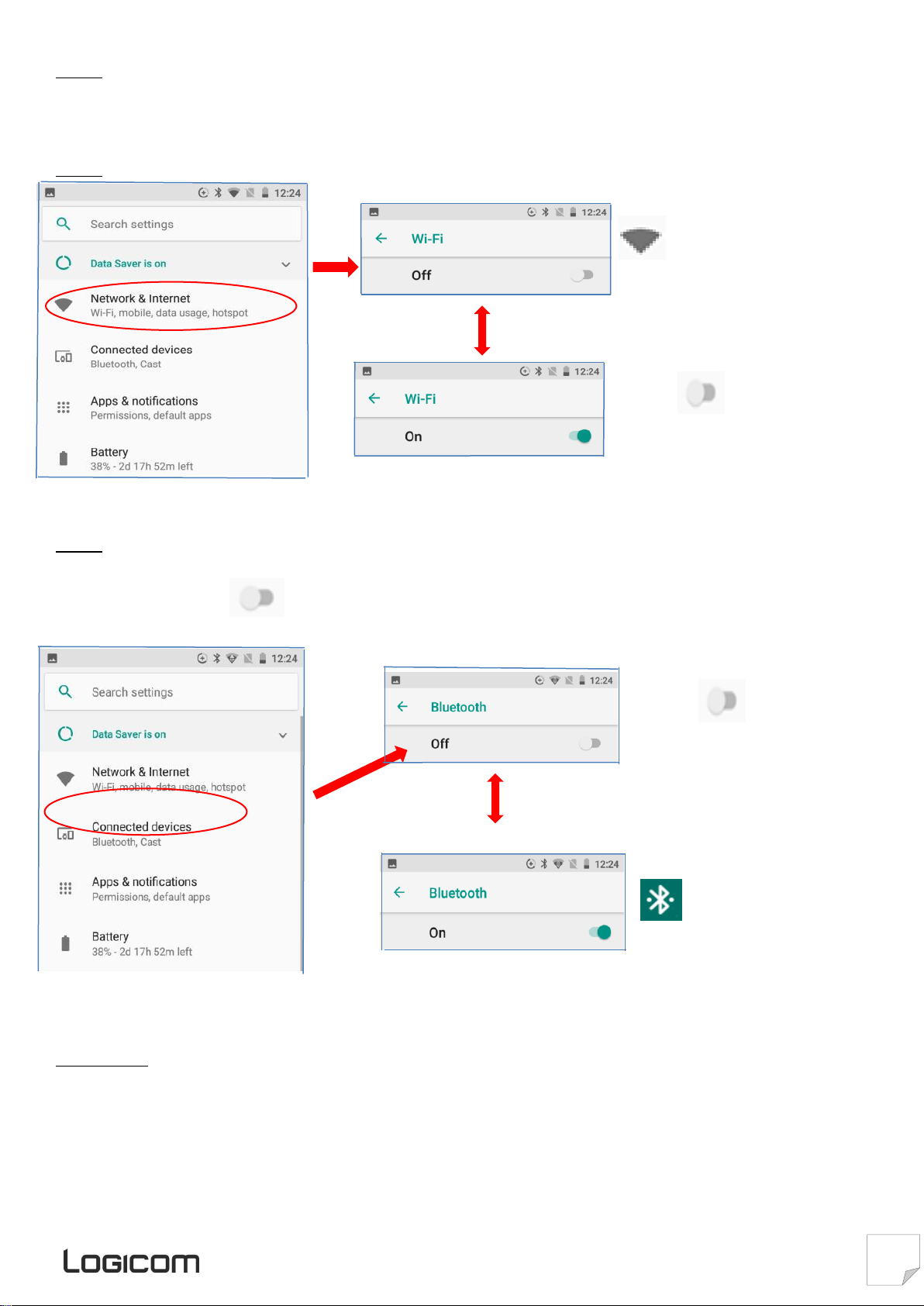Click the scrollbar along the second settings screenshot
The width and height of the screenshot is (924, 1306).
(302, 845)
